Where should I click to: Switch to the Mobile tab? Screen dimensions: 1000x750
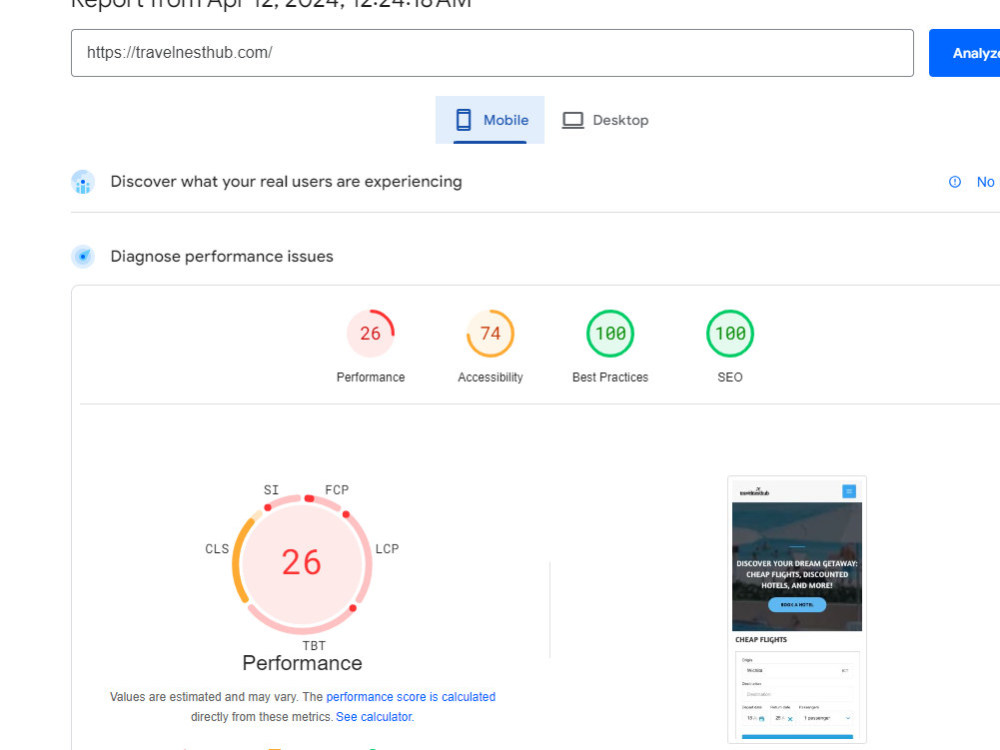(490, 120)
